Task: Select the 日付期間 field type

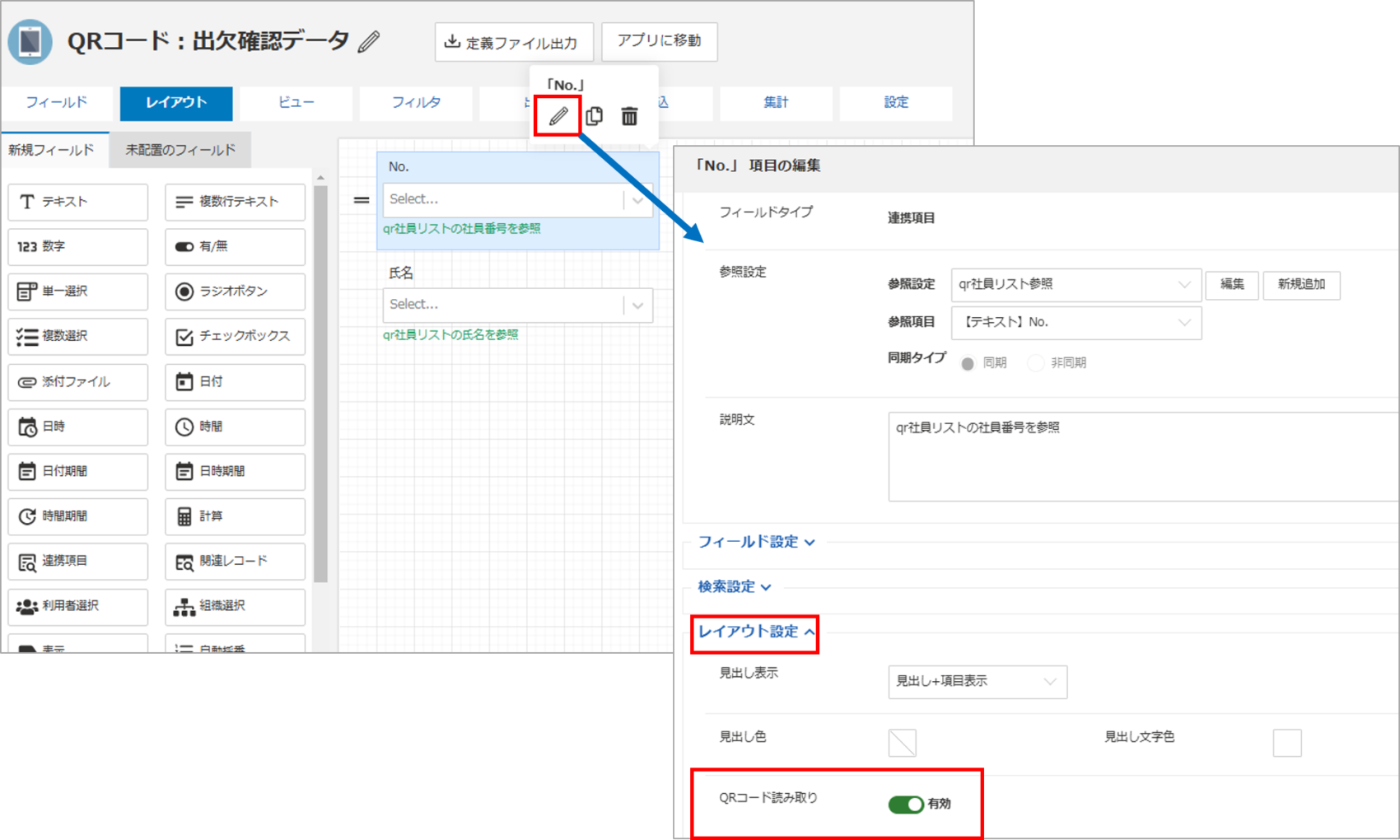Action: tap(78, 471)
